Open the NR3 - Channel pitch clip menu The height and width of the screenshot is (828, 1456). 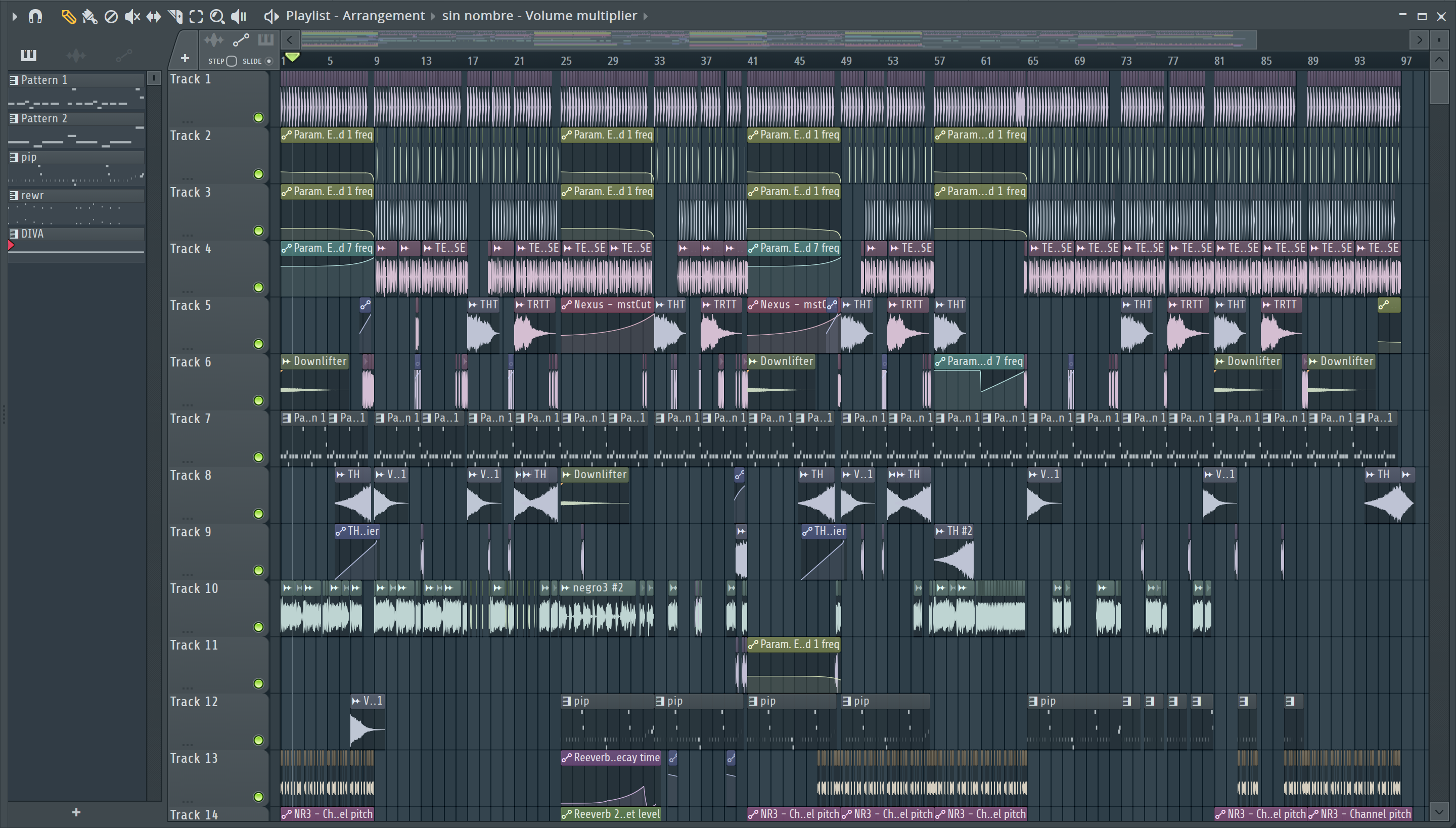pos(1313,814)
